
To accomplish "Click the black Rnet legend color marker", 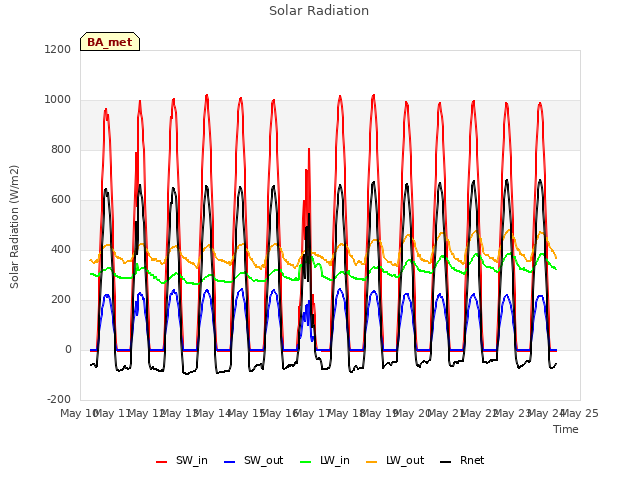I will pyautogui.click(x=446, y=462).
